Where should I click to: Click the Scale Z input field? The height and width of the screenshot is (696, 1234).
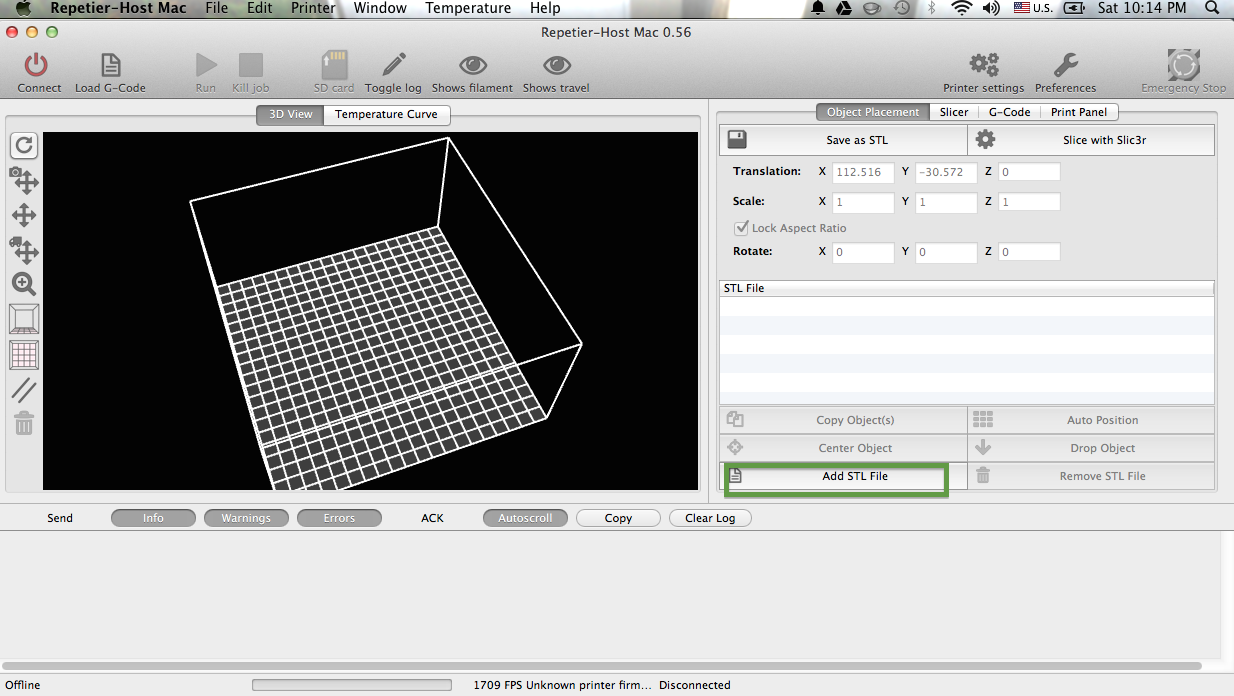[x=1029, y=202]
